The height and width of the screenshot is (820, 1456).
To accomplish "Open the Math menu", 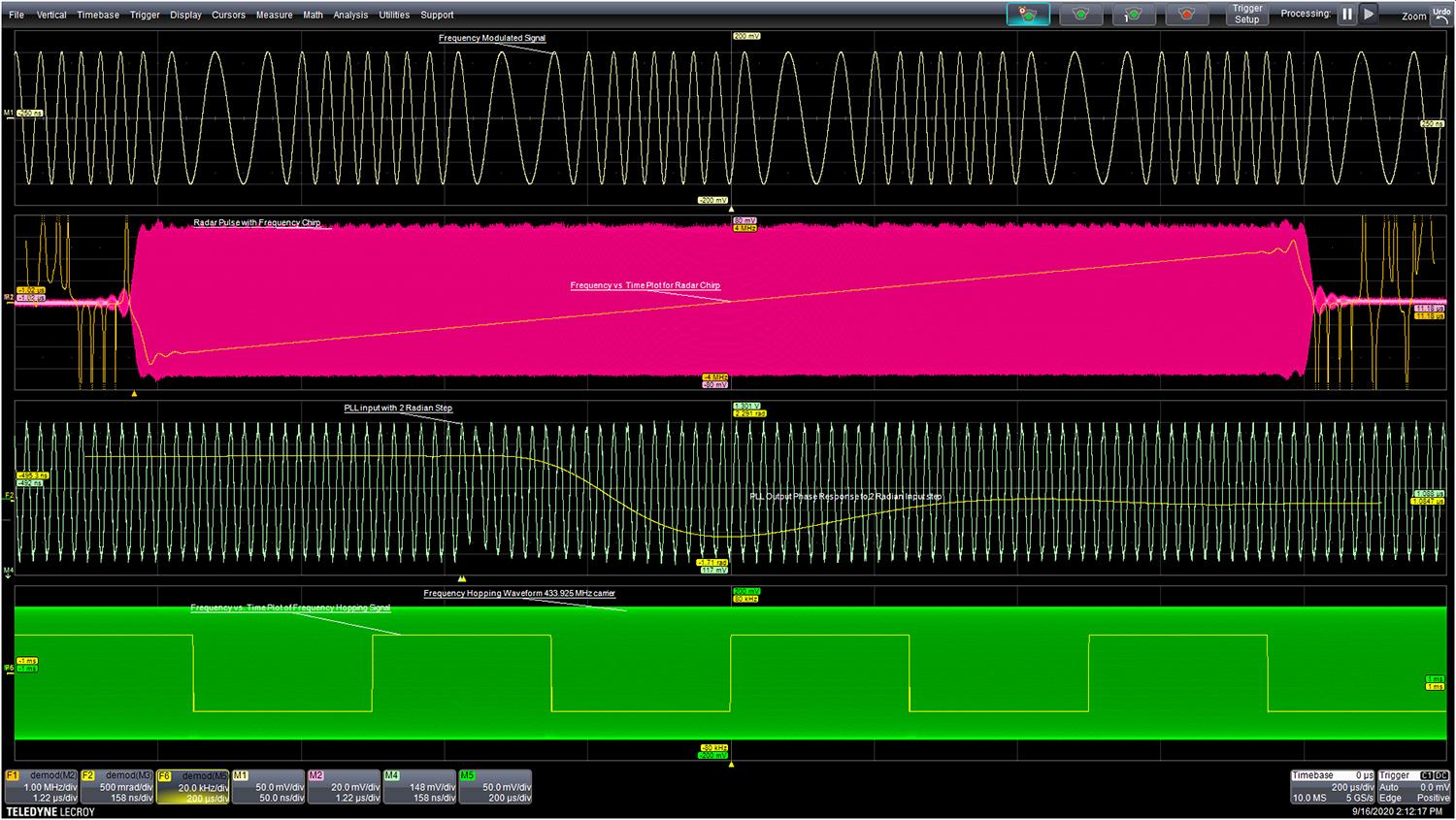I will 313,15.
